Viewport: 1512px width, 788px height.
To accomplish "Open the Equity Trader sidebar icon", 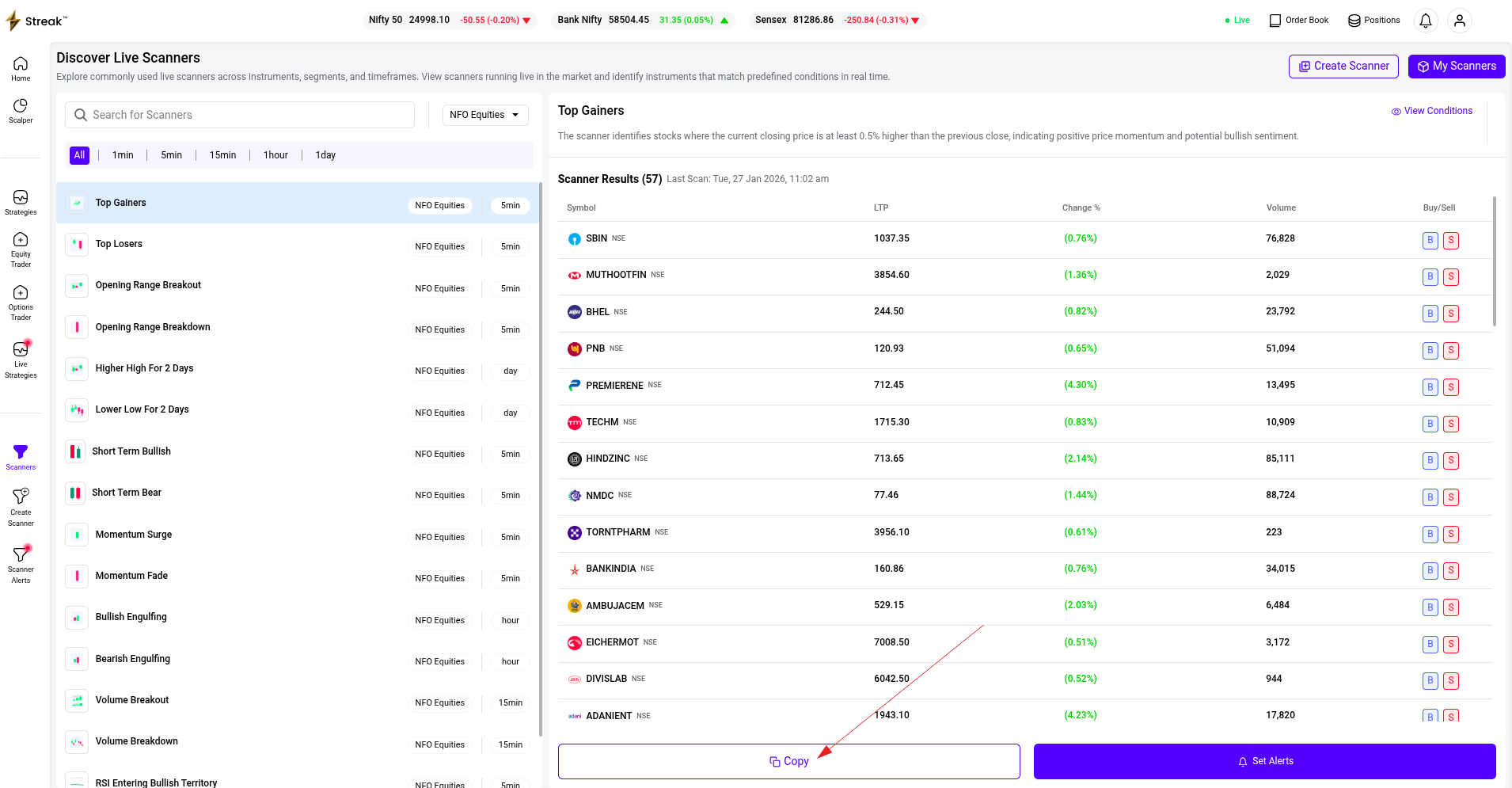I will tap(21, 249).
